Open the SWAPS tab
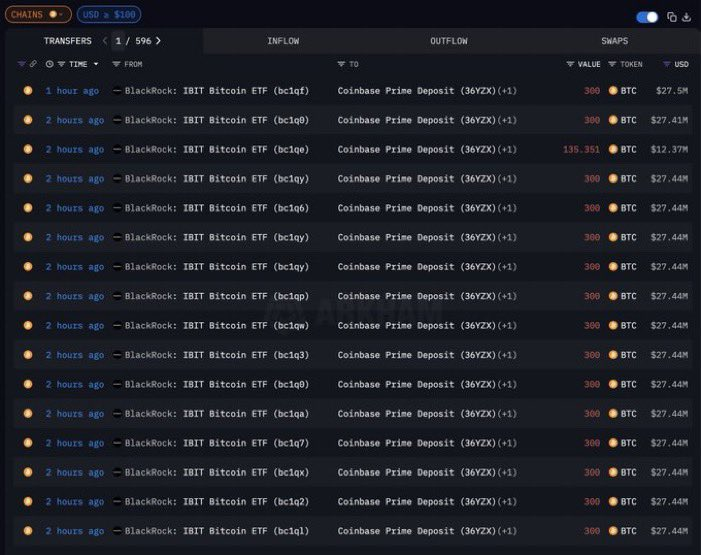 615,41
